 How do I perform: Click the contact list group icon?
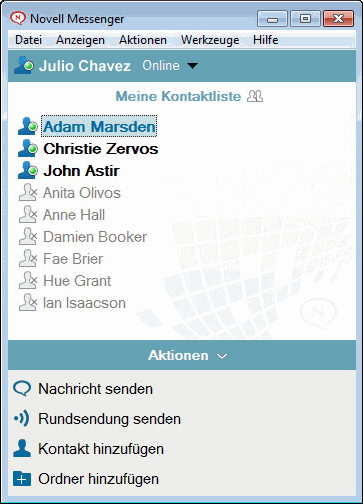pyautogui.click(x=255, y=96)
